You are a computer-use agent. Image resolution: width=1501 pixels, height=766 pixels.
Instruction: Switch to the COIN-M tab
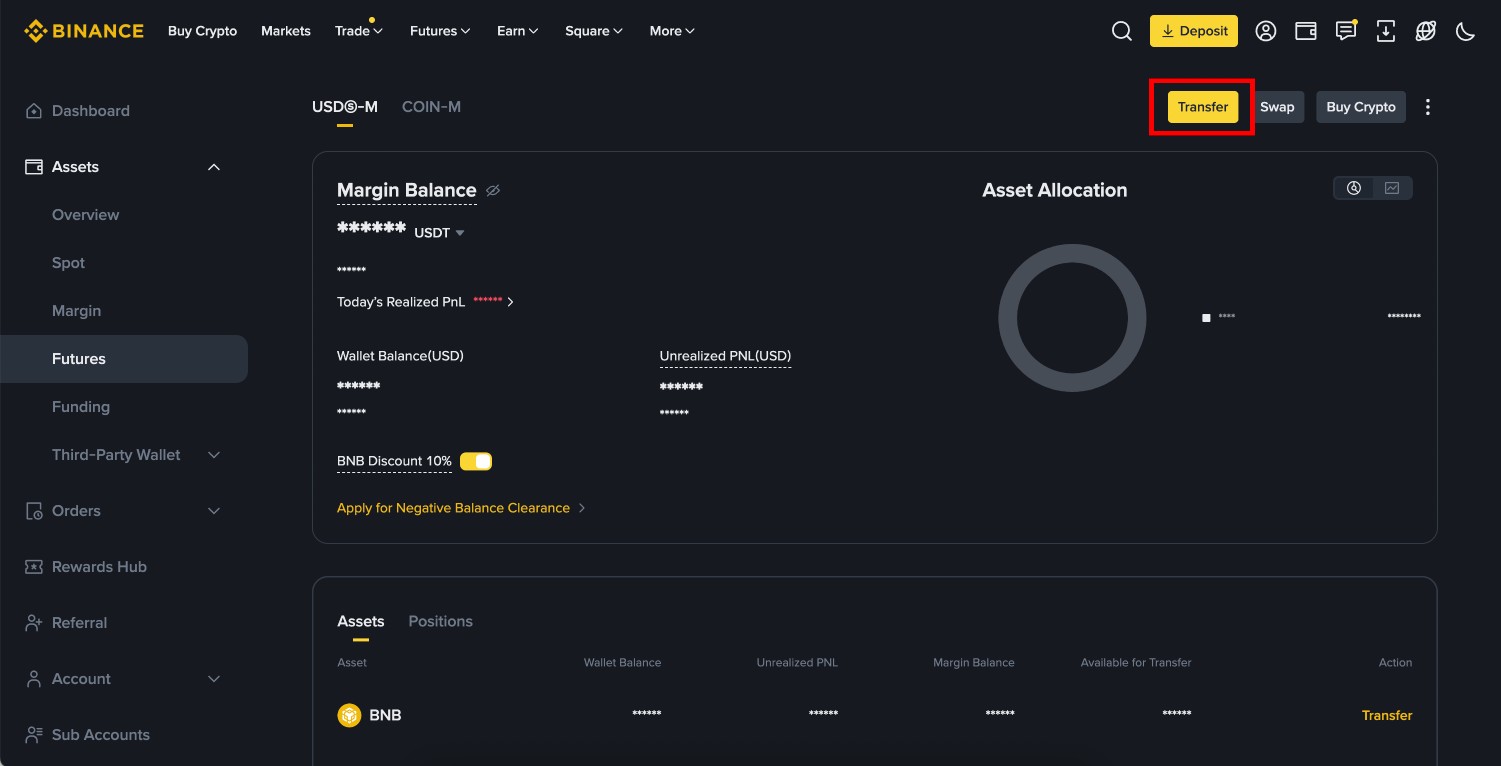tap(431, 107)
